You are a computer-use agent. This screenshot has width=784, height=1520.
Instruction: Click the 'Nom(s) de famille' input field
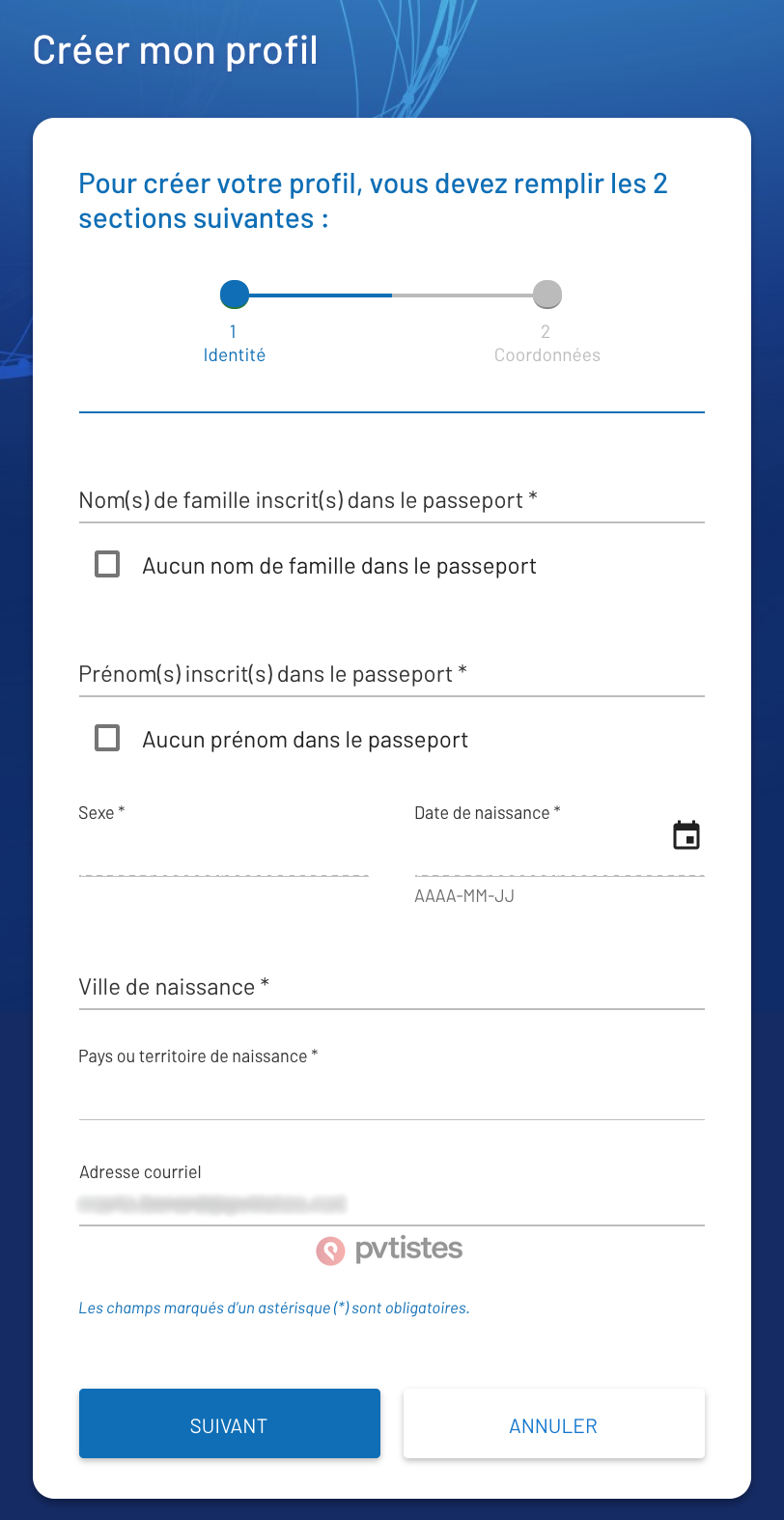(391, 512)
